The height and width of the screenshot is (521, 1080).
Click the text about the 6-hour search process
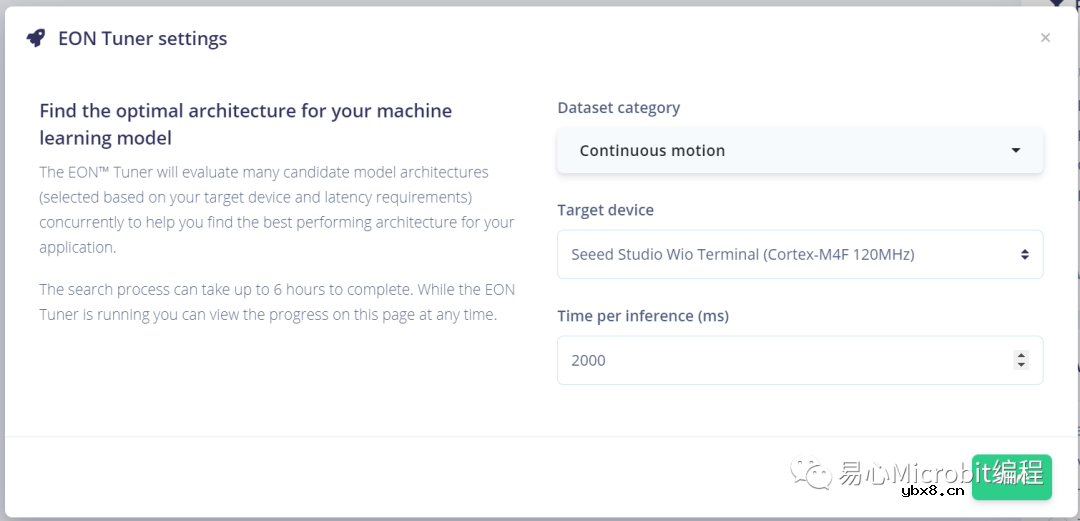(277, 302)
